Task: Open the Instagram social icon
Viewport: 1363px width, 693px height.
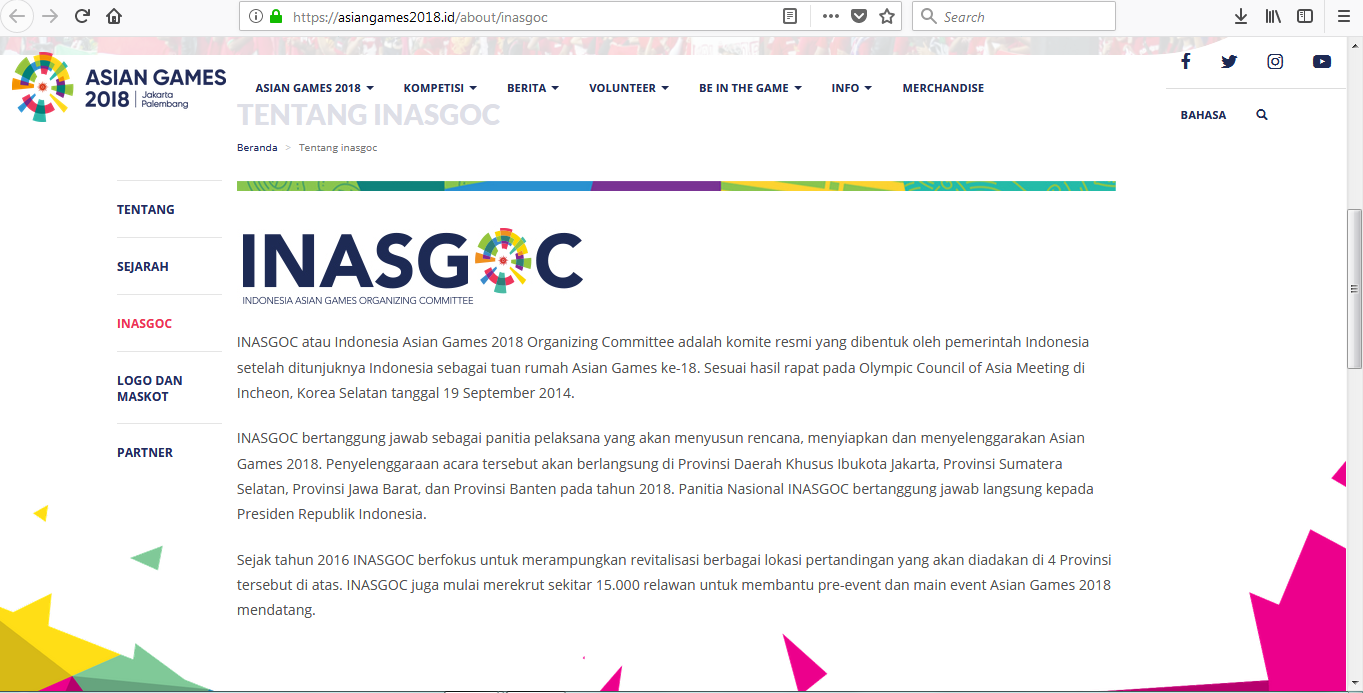Action: pos(1275,61)
